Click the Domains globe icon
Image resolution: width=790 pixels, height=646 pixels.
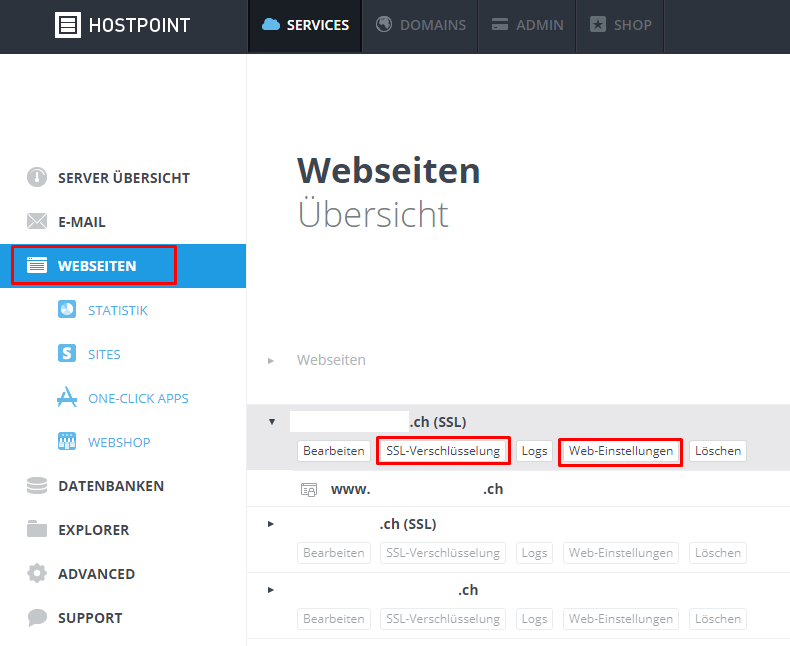[384, 24]
